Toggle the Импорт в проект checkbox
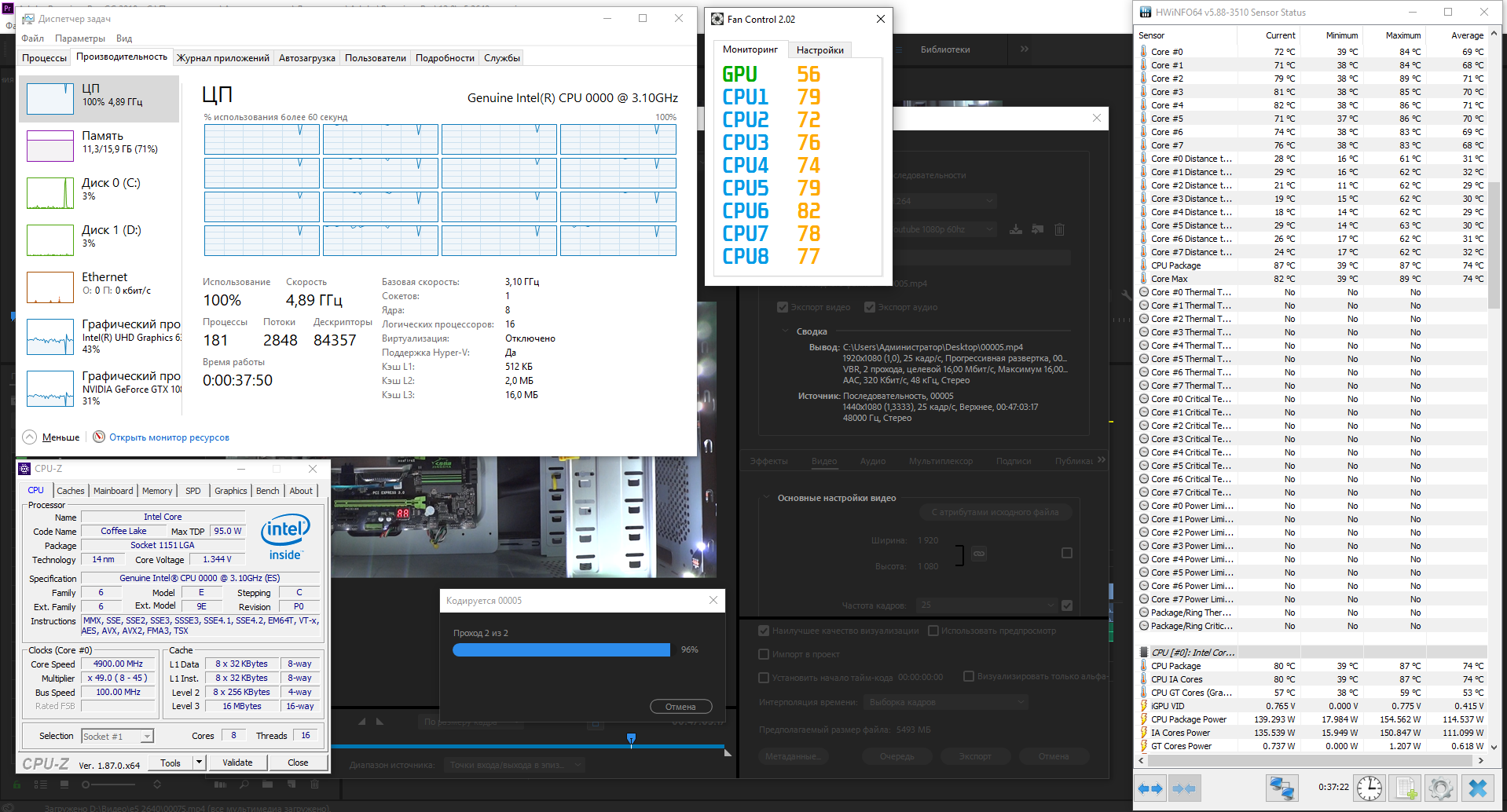This screenshot has width=1507, height=812. tap(764, 654)
